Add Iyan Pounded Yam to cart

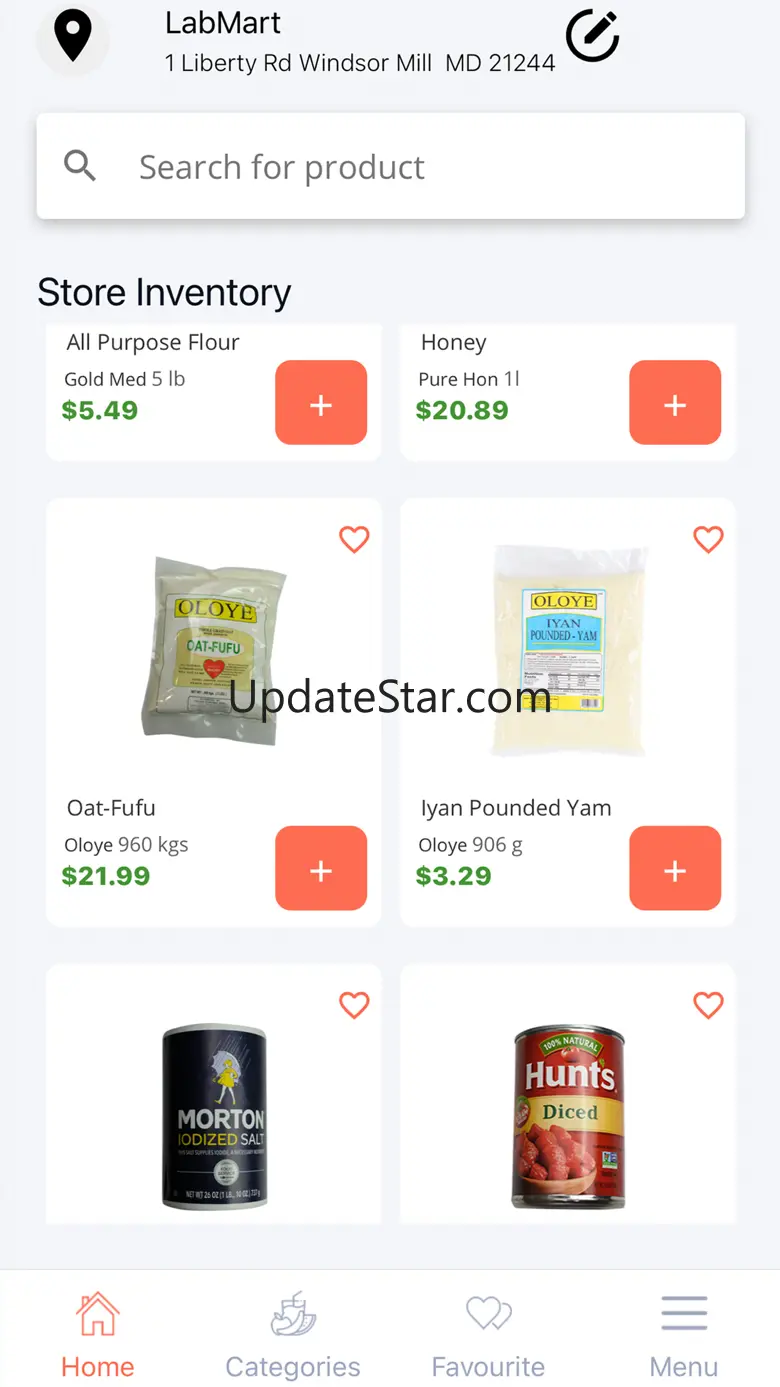pos(675,868)
